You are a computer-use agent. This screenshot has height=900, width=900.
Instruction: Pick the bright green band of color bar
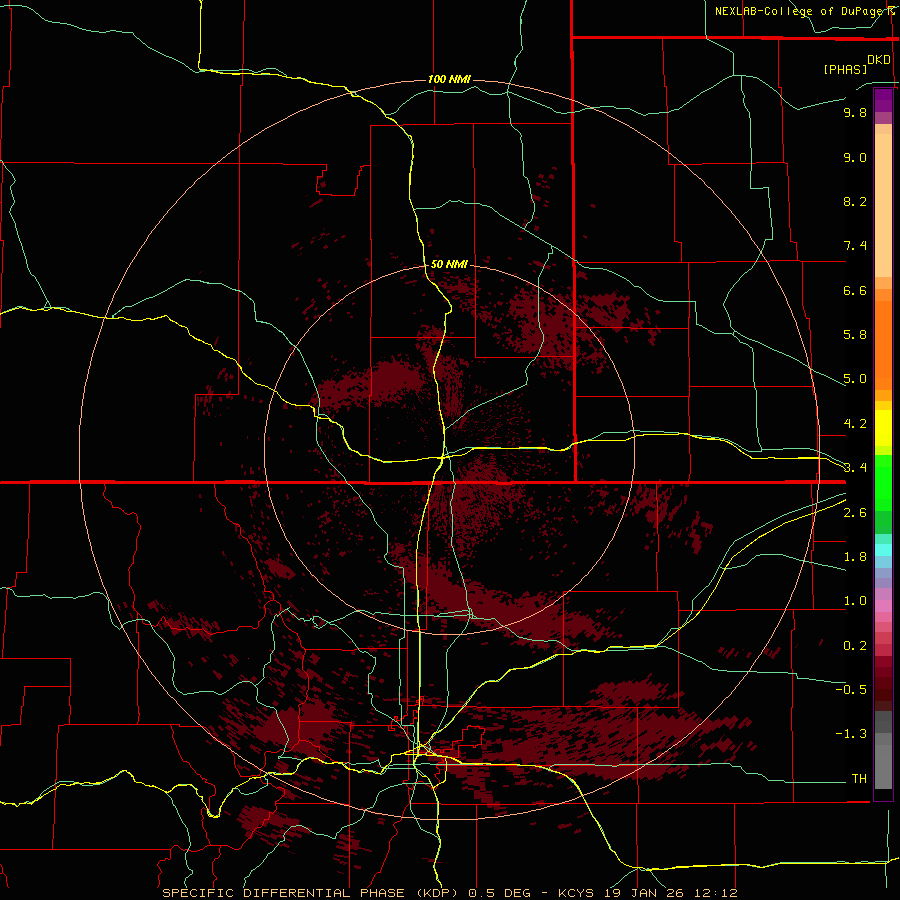pyautogui.click(x=883, y=482)
